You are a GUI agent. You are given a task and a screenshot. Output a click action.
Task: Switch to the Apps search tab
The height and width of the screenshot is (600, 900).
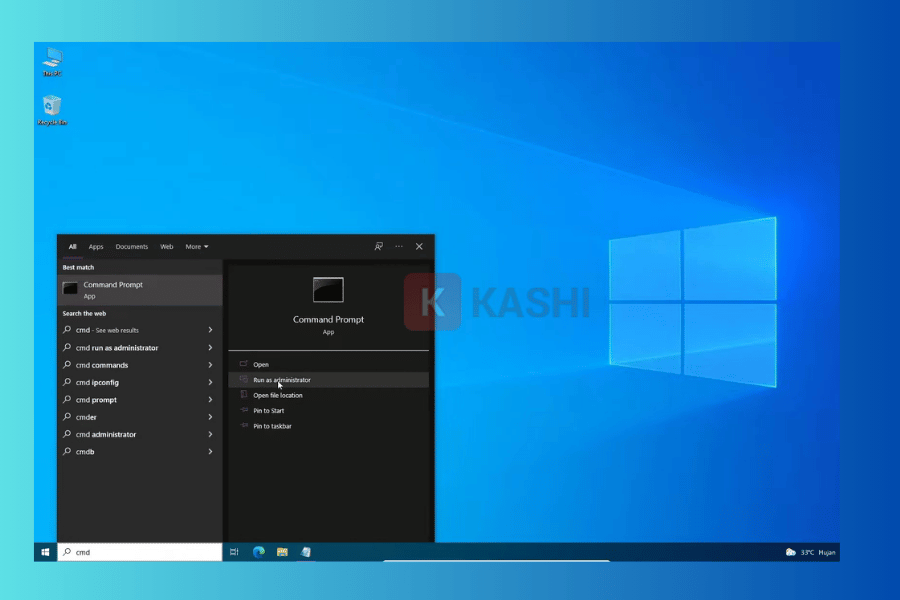96,246
